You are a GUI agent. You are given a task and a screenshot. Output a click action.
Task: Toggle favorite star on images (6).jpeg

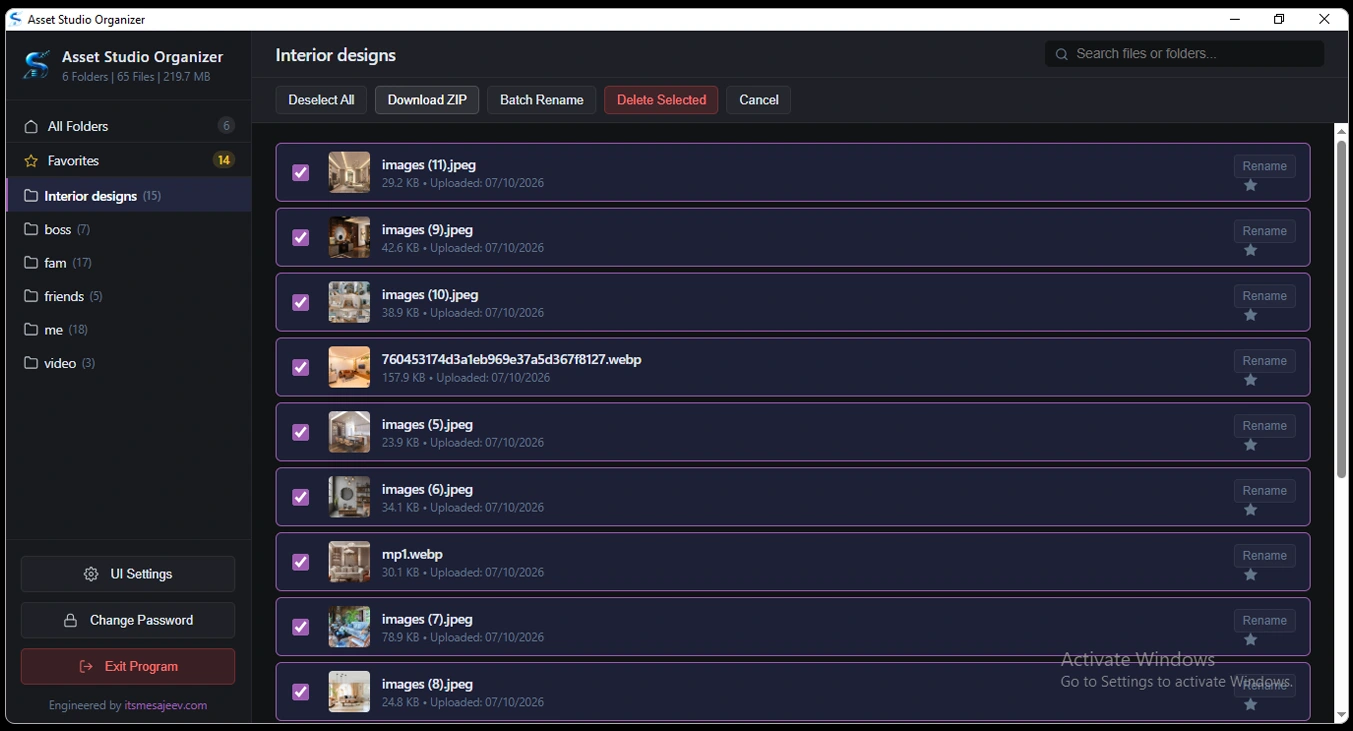tap(1250, 511)
